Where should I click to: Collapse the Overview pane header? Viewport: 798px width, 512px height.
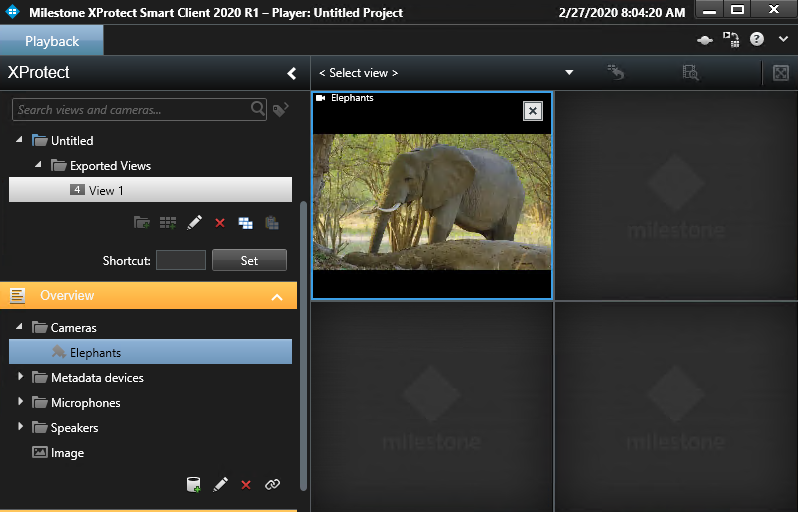tap(277, 297)
